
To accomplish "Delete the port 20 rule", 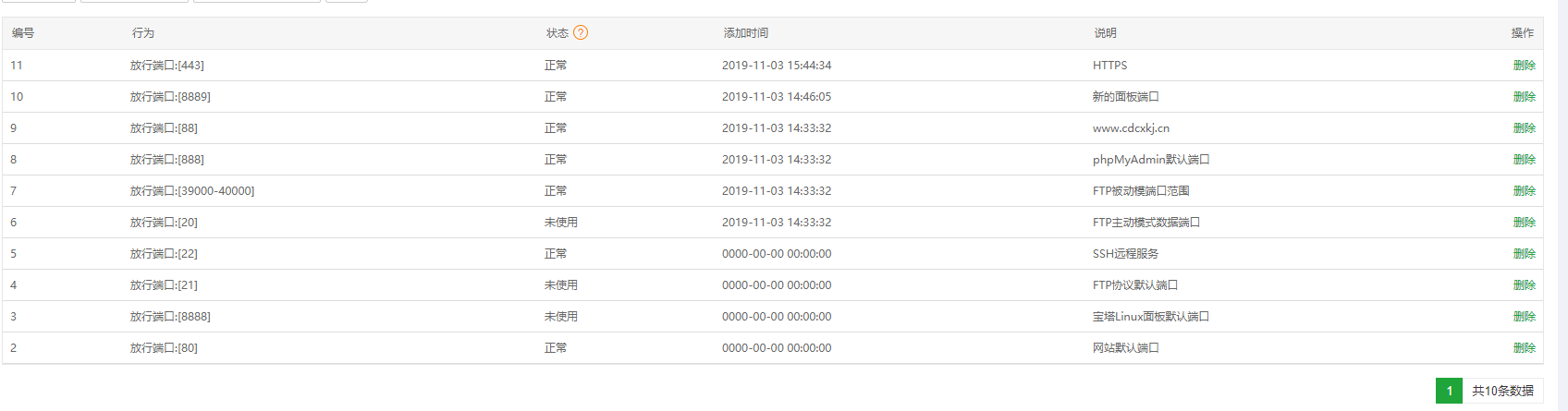I will [1525, 223].
